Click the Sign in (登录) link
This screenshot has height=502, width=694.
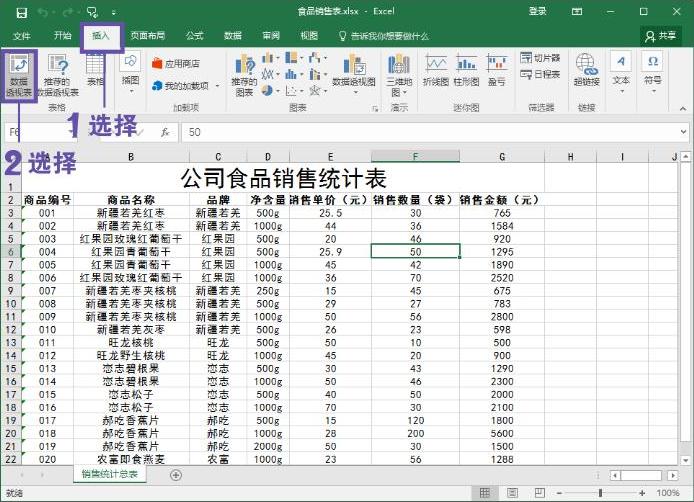tap(537, 12)
